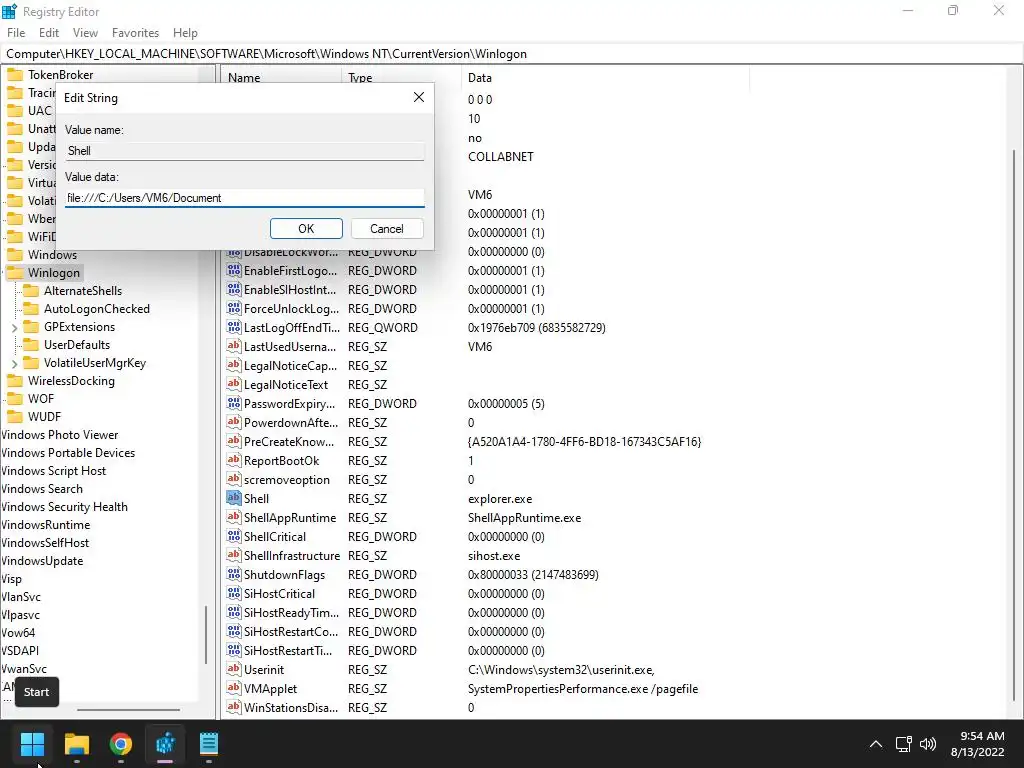
Task: Click the ForceUnlockLog... value icon
Action: click(x=233, y=308)
